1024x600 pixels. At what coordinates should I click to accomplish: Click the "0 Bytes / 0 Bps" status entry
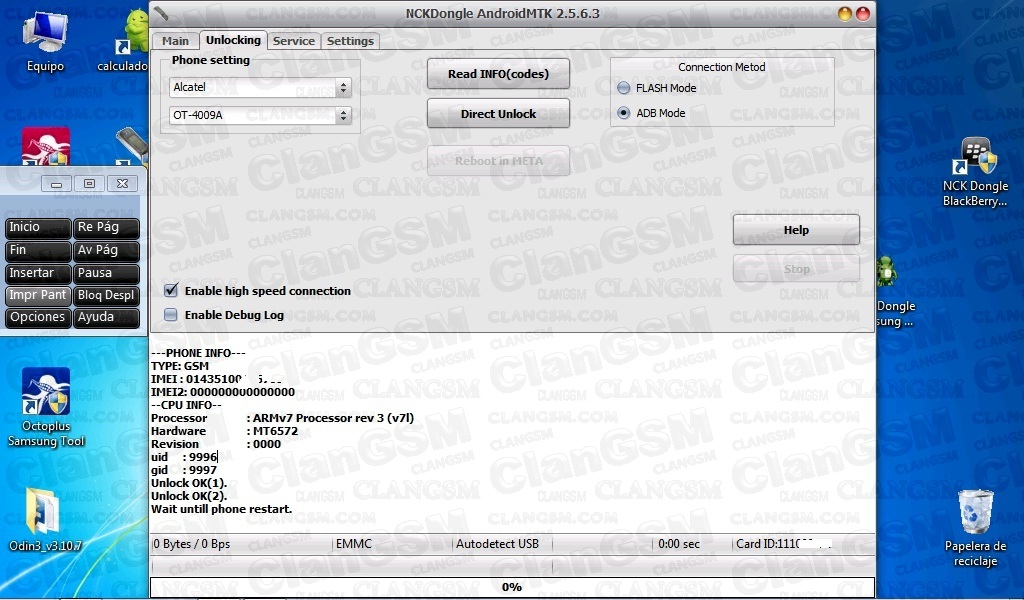click(x=192, y=544)
